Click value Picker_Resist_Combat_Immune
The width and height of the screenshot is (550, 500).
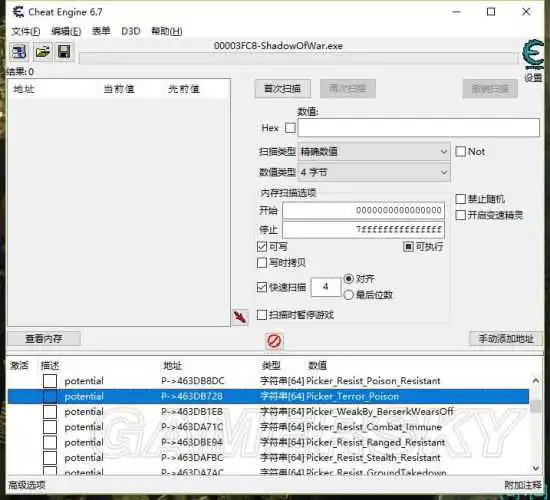pos(374,427)
